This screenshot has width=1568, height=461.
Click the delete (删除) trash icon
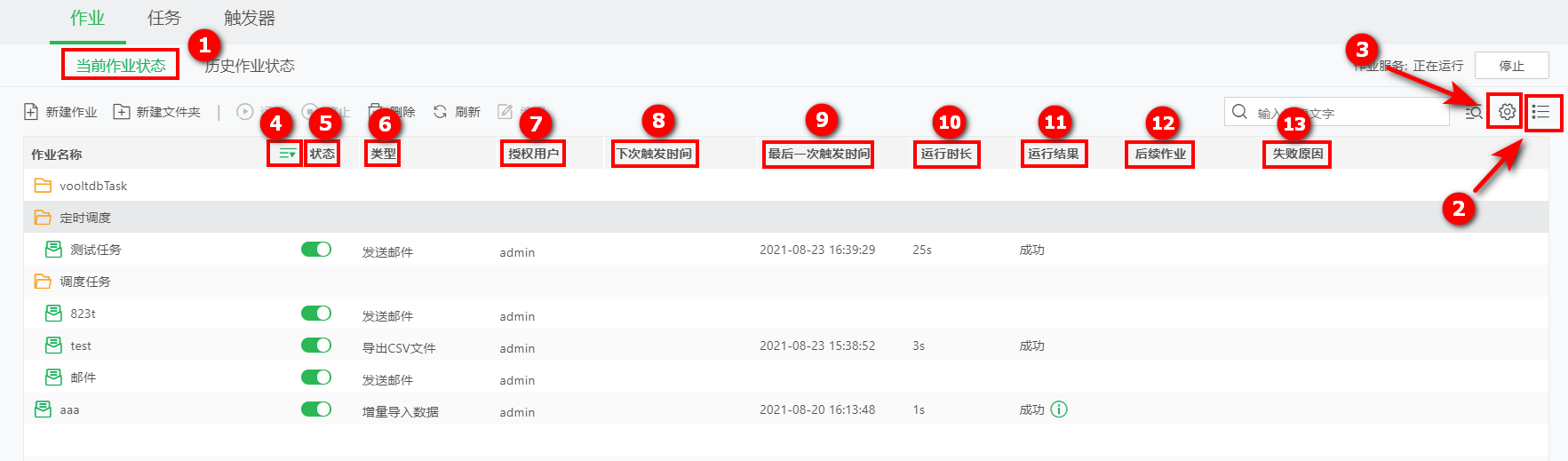[x=376, y=111]
